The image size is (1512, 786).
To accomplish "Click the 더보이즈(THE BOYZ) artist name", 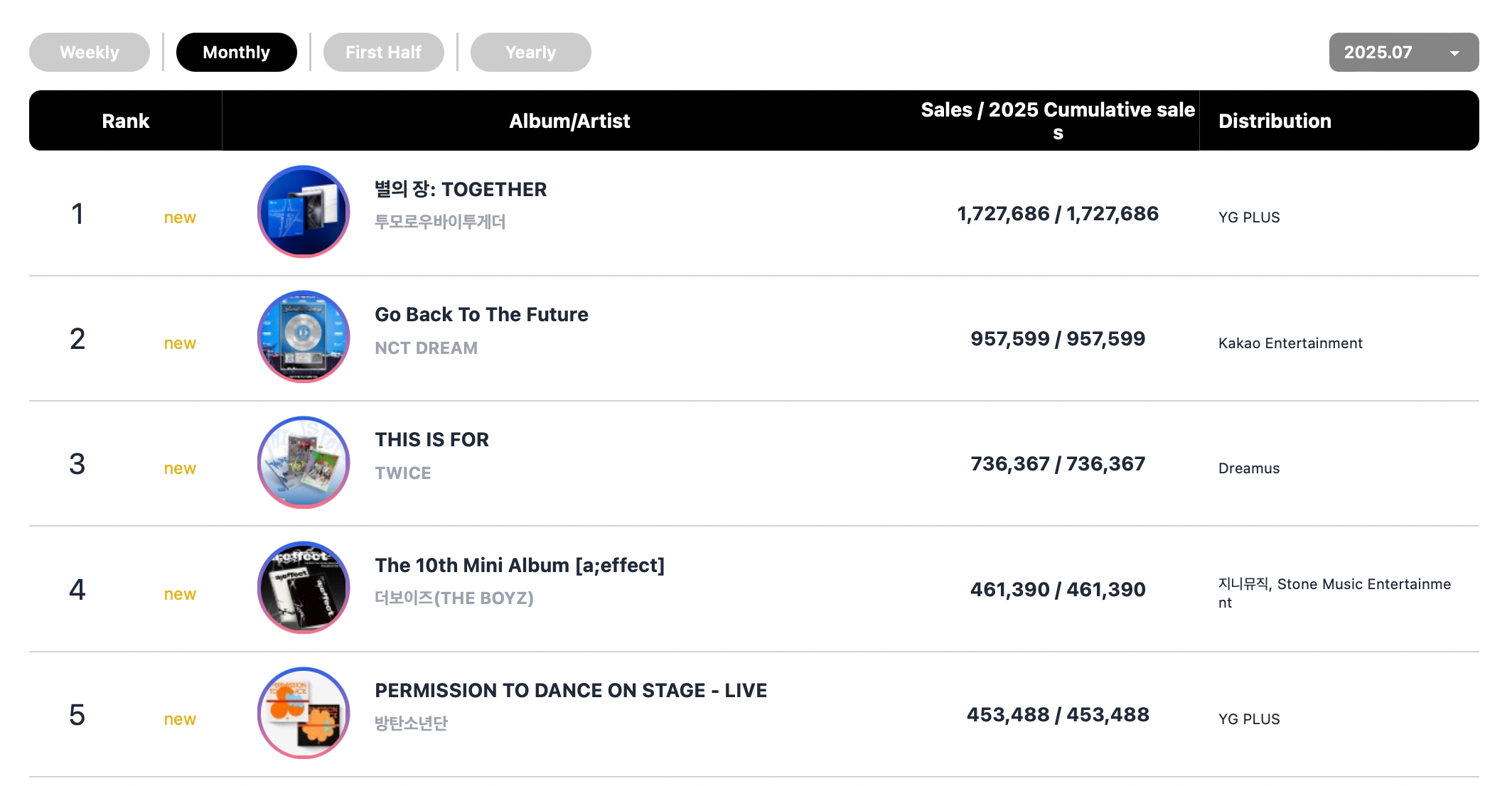I will click(x=454, y=598).
